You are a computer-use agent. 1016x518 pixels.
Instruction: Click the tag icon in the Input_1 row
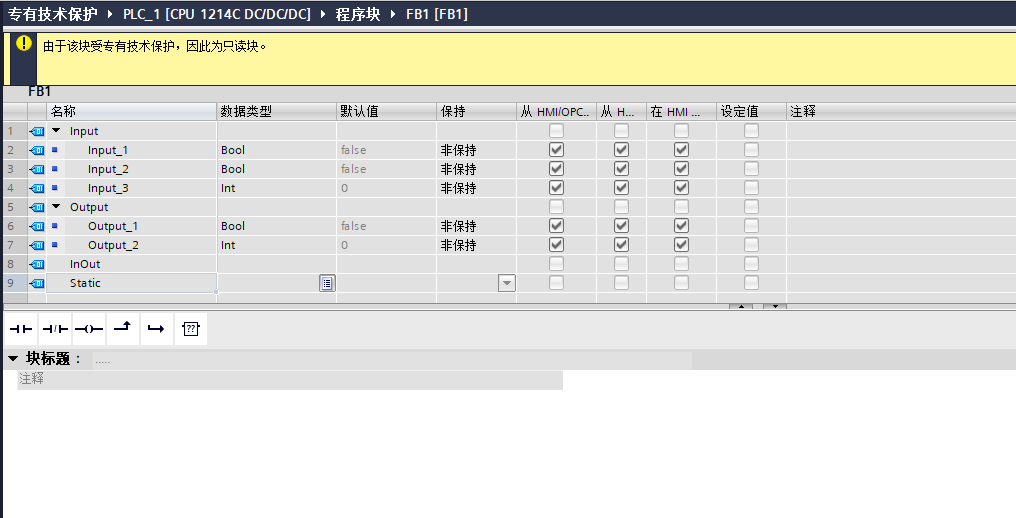37,150
